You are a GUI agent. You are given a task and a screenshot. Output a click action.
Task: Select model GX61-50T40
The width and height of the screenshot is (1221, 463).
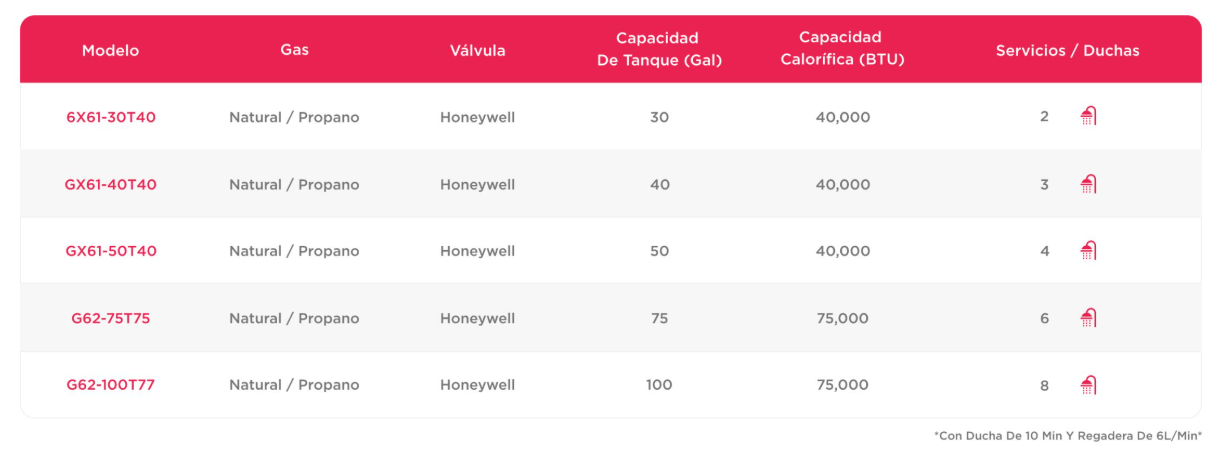click(111, 251)
